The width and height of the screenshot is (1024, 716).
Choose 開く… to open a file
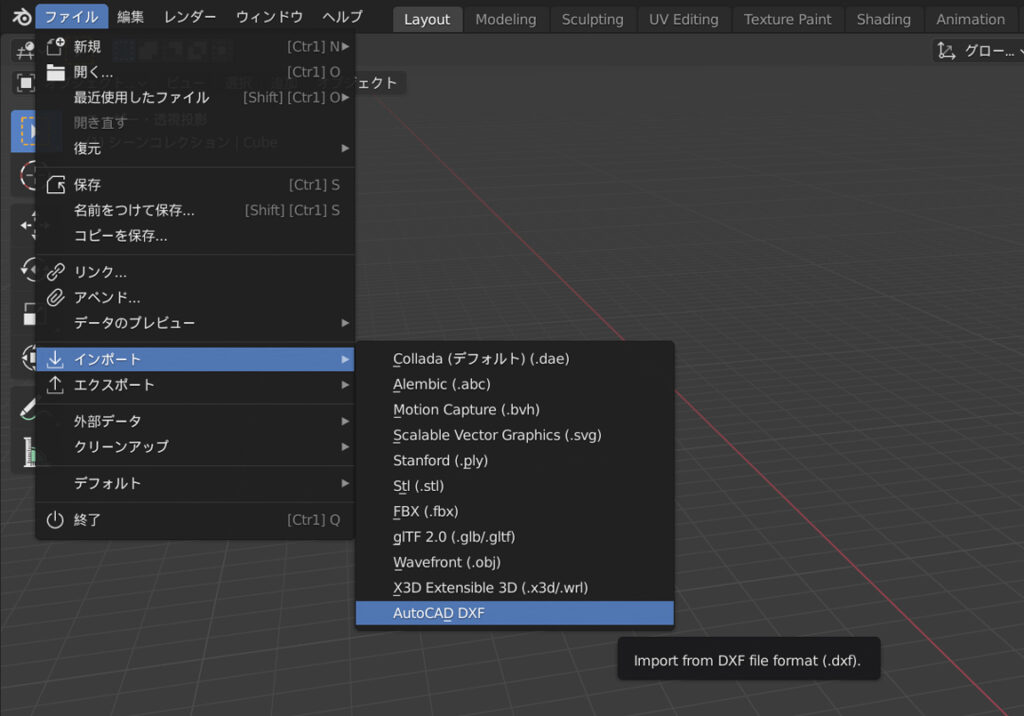coord(195,72)
